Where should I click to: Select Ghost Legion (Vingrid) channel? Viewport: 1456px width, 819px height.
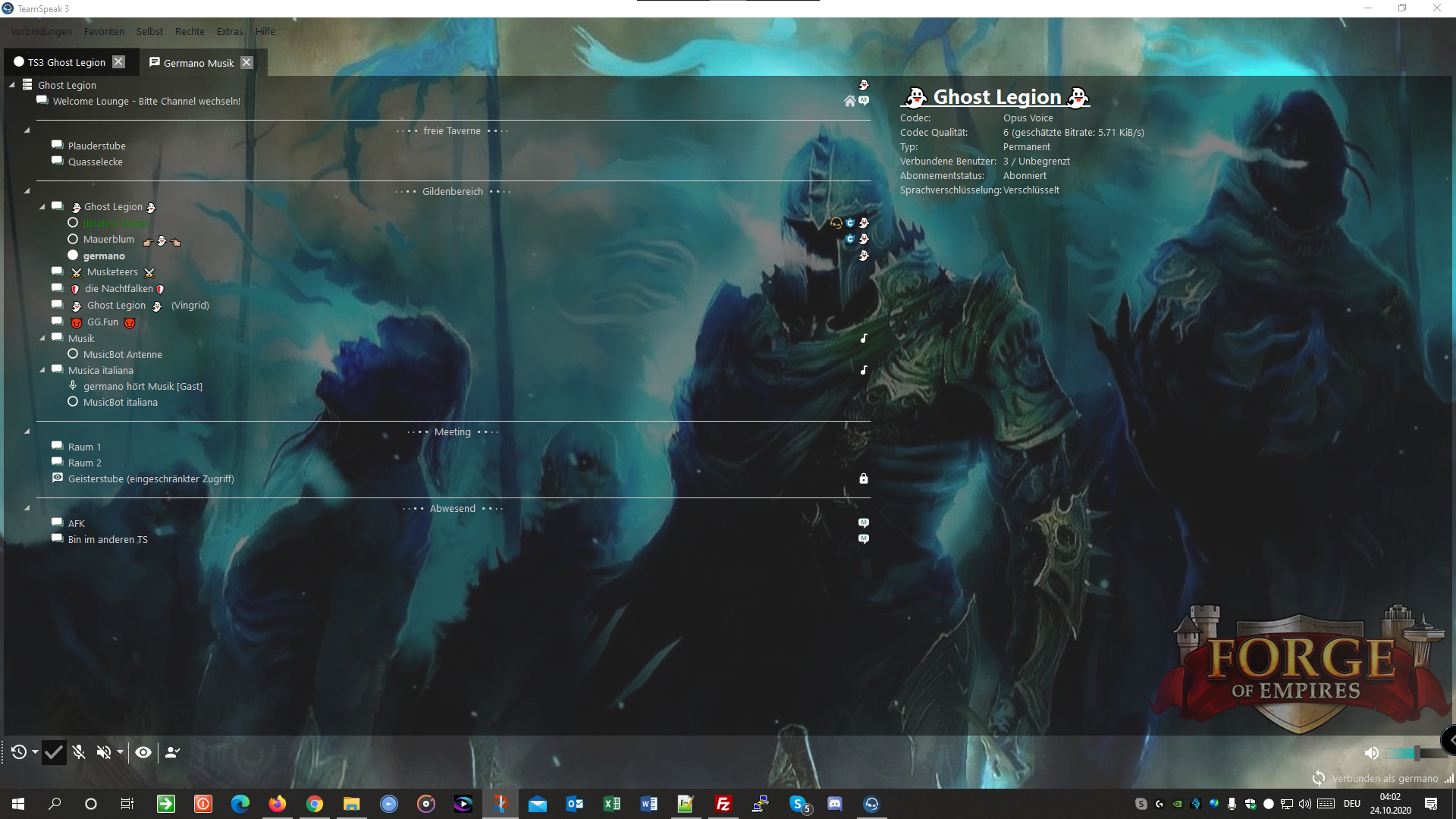148,305
